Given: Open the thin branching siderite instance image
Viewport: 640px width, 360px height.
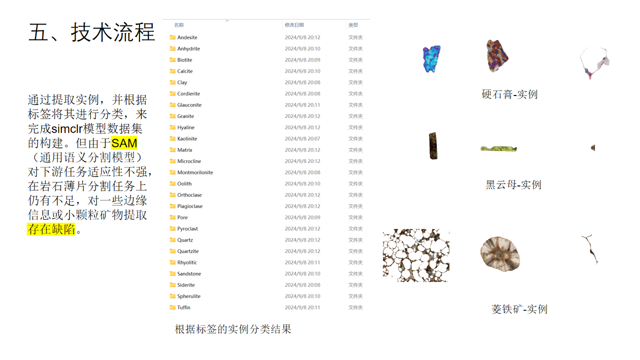Looking at the screenshot, I should point(590,249).
